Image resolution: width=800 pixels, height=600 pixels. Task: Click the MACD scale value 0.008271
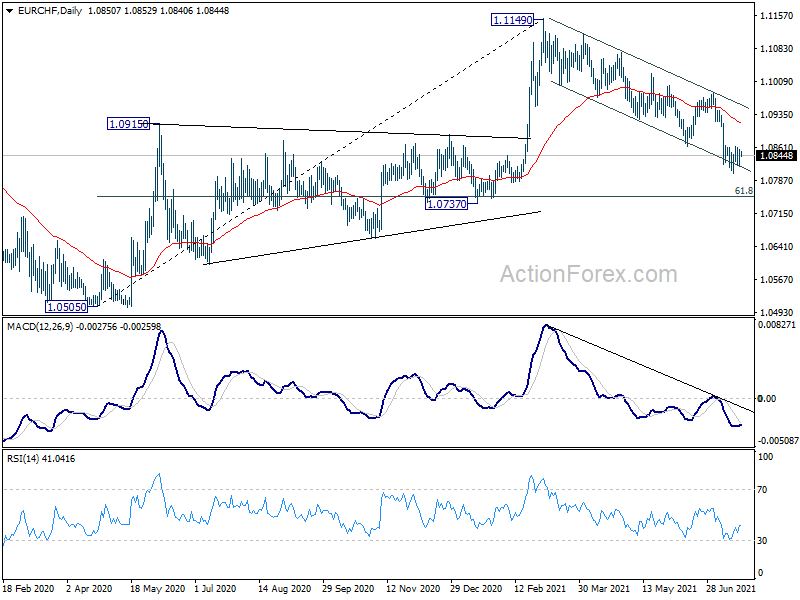[777, 324]
